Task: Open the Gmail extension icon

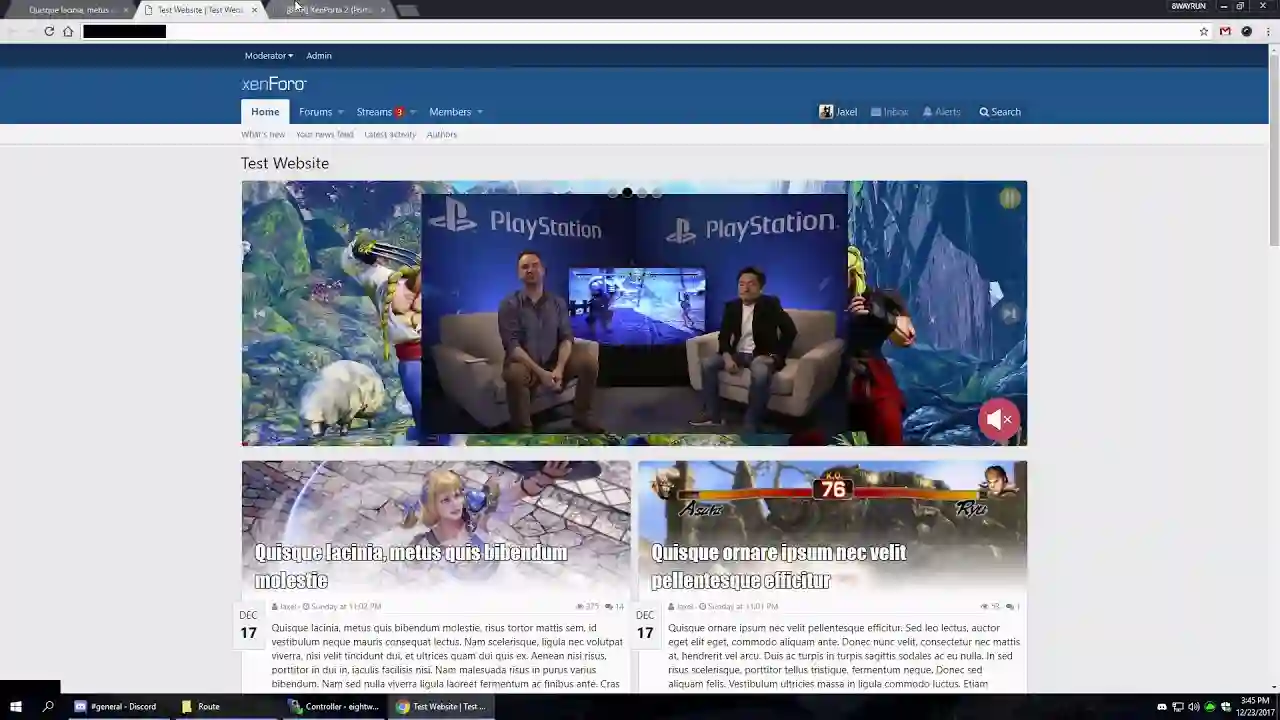Action: [1225, 31]
